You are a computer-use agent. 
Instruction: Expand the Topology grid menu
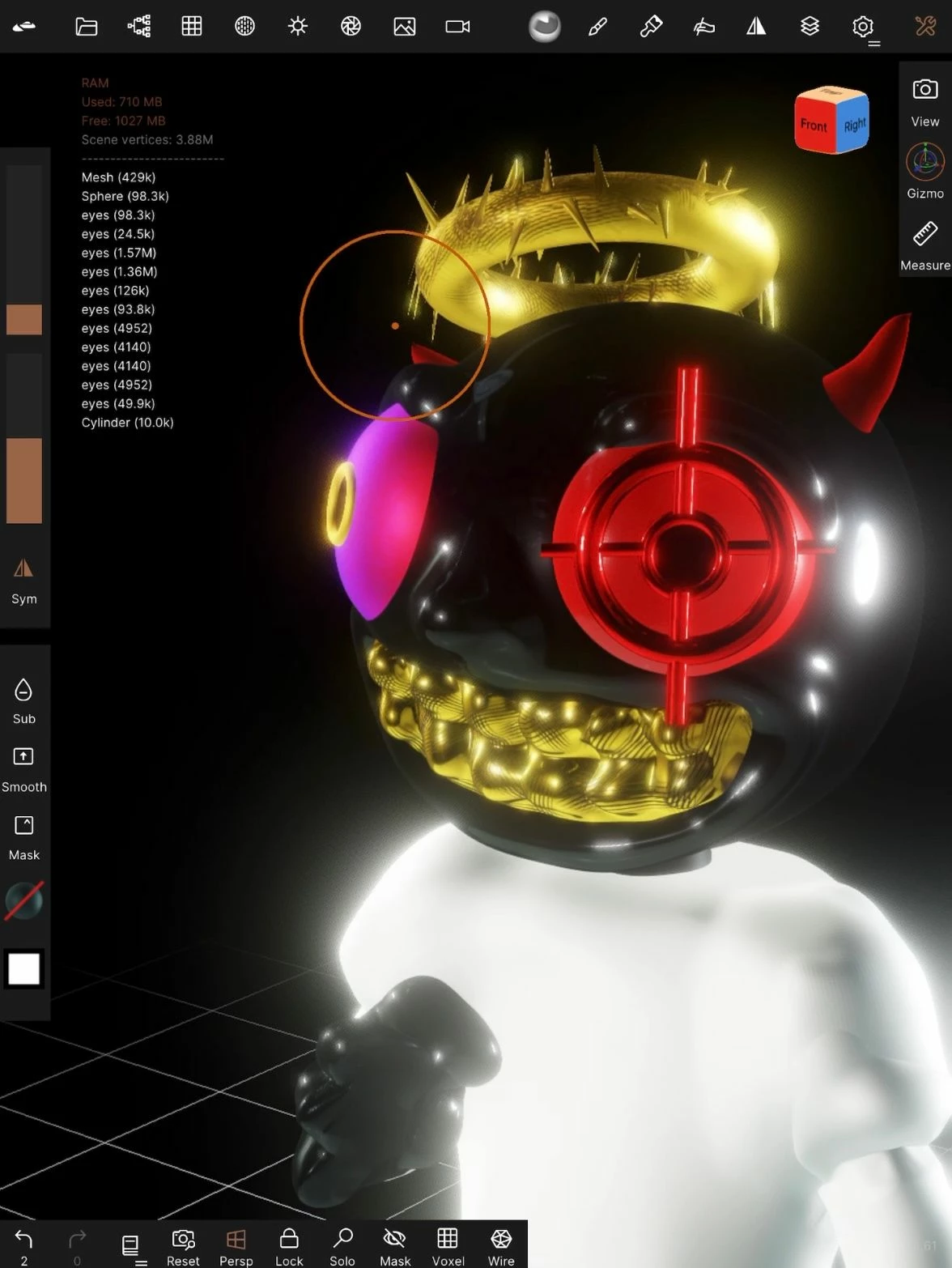(x=192, y=27)
